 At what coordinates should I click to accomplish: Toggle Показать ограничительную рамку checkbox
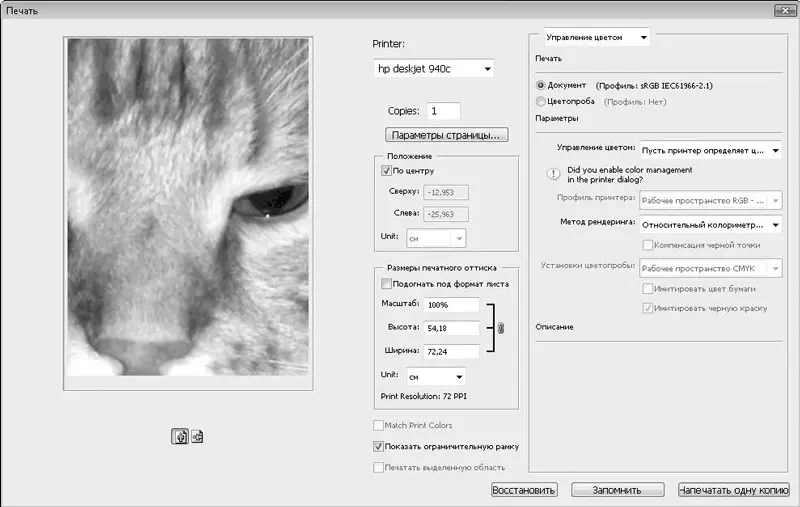[378, 446]
